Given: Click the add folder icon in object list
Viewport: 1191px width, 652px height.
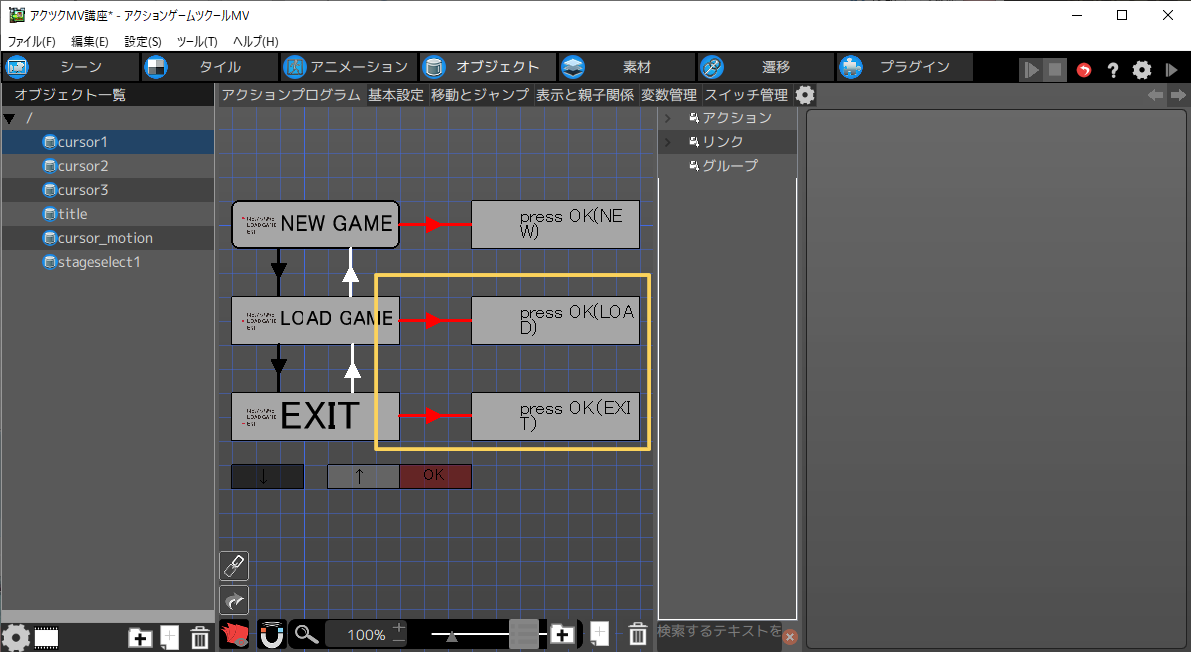Looking at the screenshot, I should tap(140, 637).
